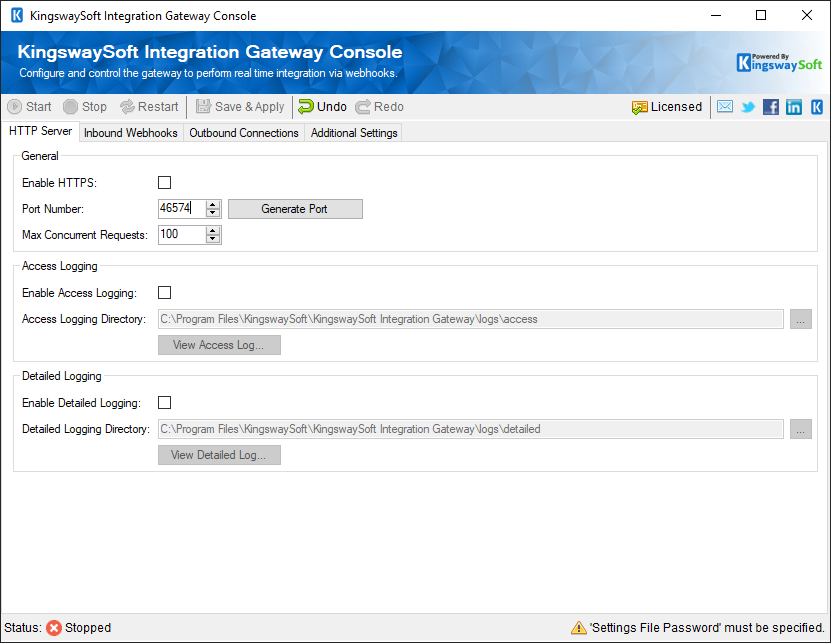The image size is (831, 643).
Task: Click the green Undo arrow icon
Action: click(x=306, y=107)
